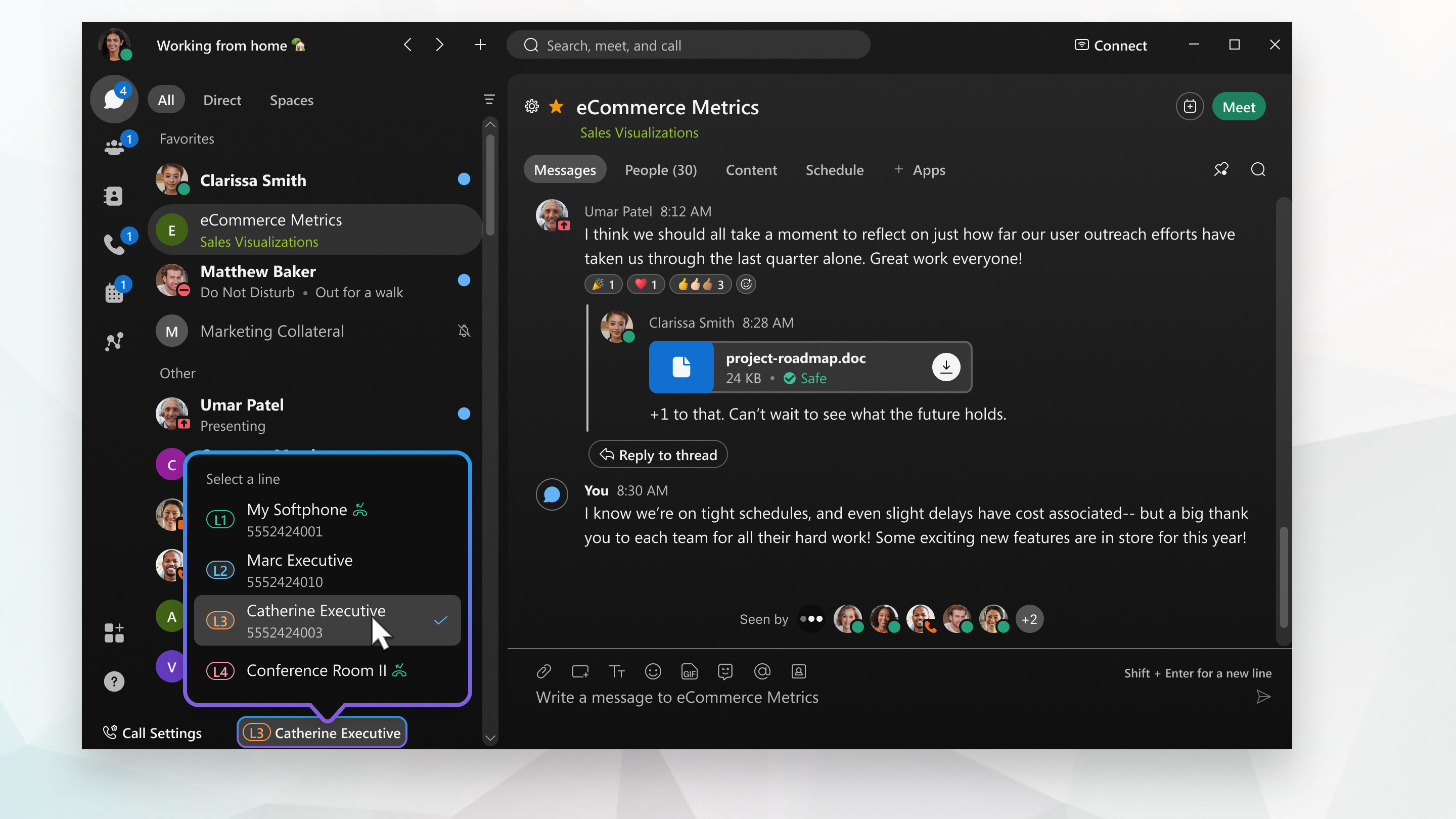This screenshot has width=1456, height=819.
Task: Select the Conference Room II line L4
Action: tap(330, 670)
